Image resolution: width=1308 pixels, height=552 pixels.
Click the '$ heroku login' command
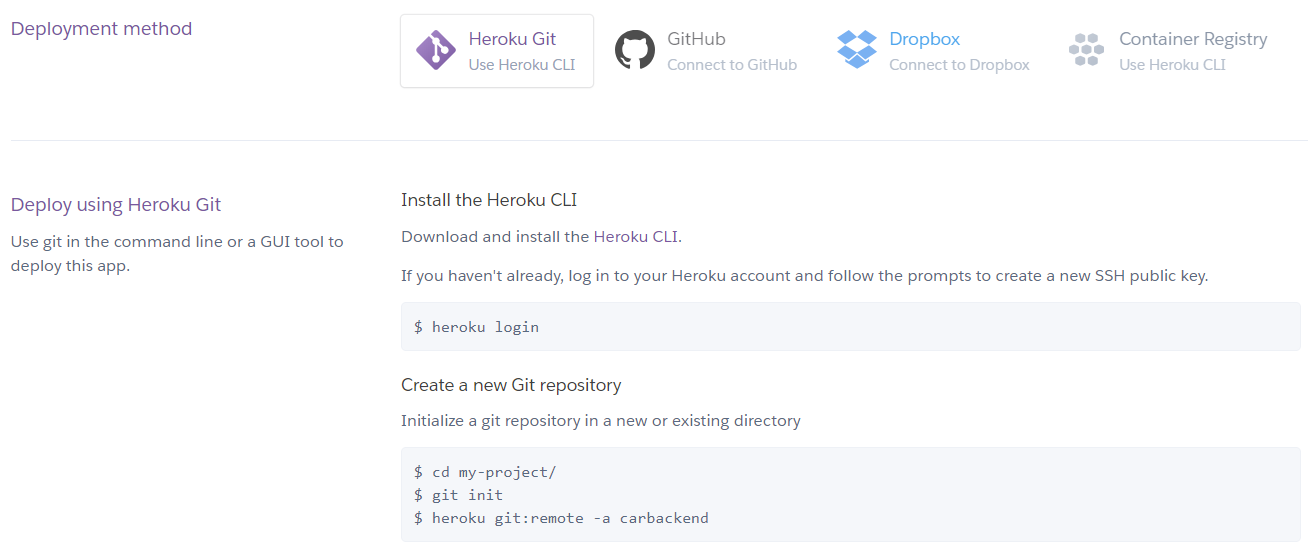(x=477, y=327)
